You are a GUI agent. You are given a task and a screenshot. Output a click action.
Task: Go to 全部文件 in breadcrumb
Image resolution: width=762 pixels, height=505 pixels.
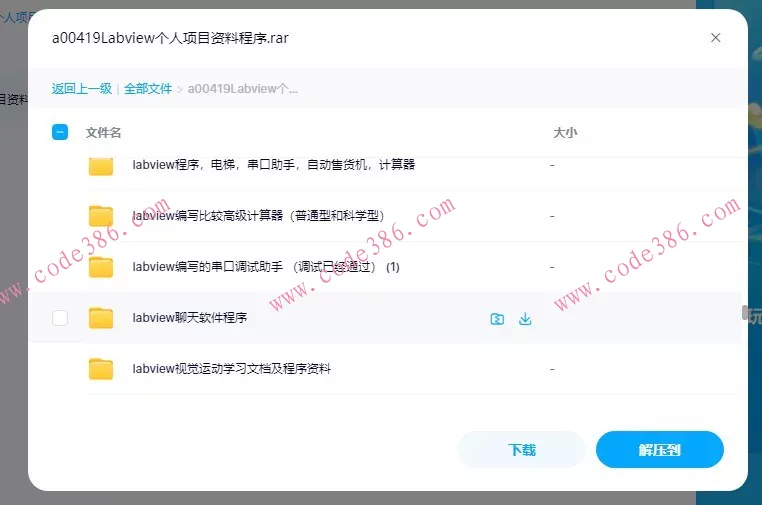tap(148, 88)
